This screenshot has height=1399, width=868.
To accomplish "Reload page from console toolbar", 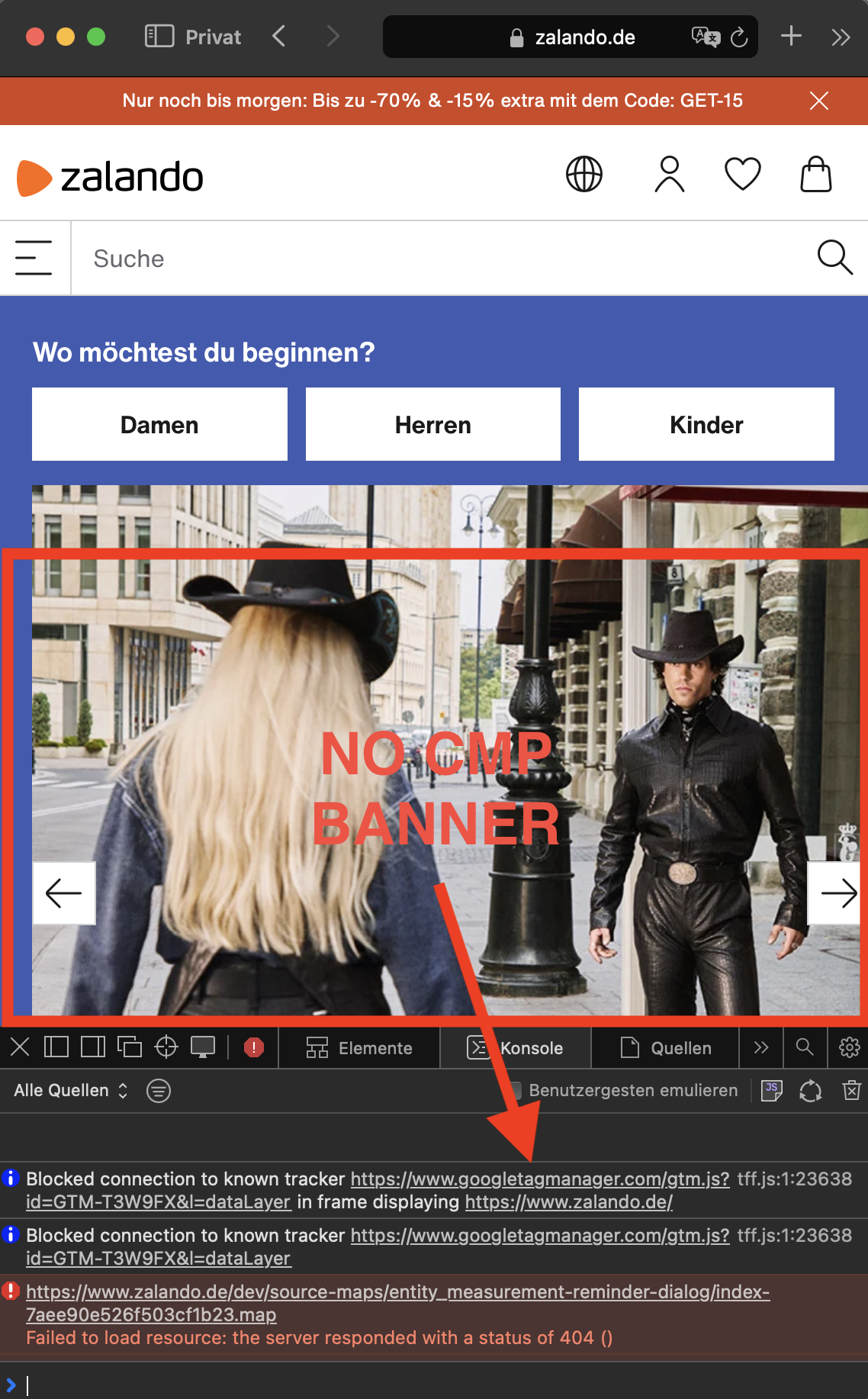I will pyautogui.click(x=811, y=1091).
